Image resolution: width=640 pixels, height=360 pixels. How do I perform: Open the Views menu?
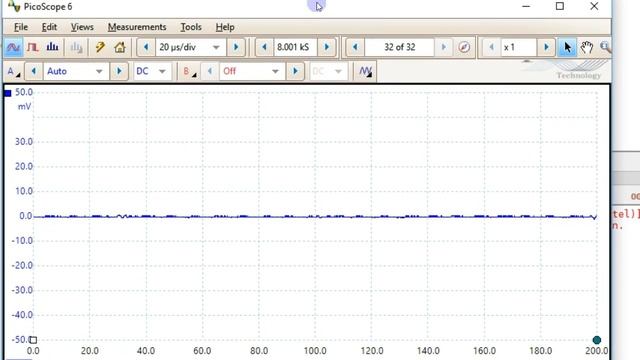click(x=82, y=27)
